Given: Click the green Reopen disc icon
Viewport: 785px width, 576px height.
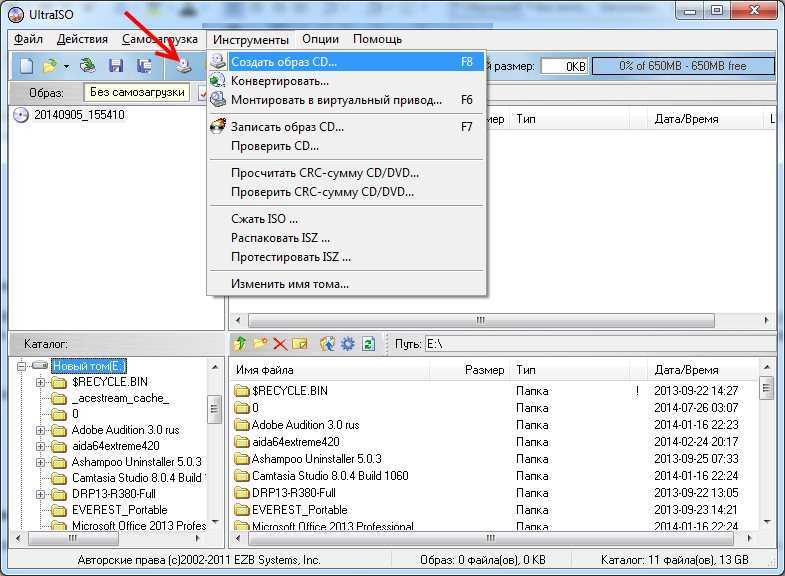Looking at the screenshot, I should click(x=88, y=66).
